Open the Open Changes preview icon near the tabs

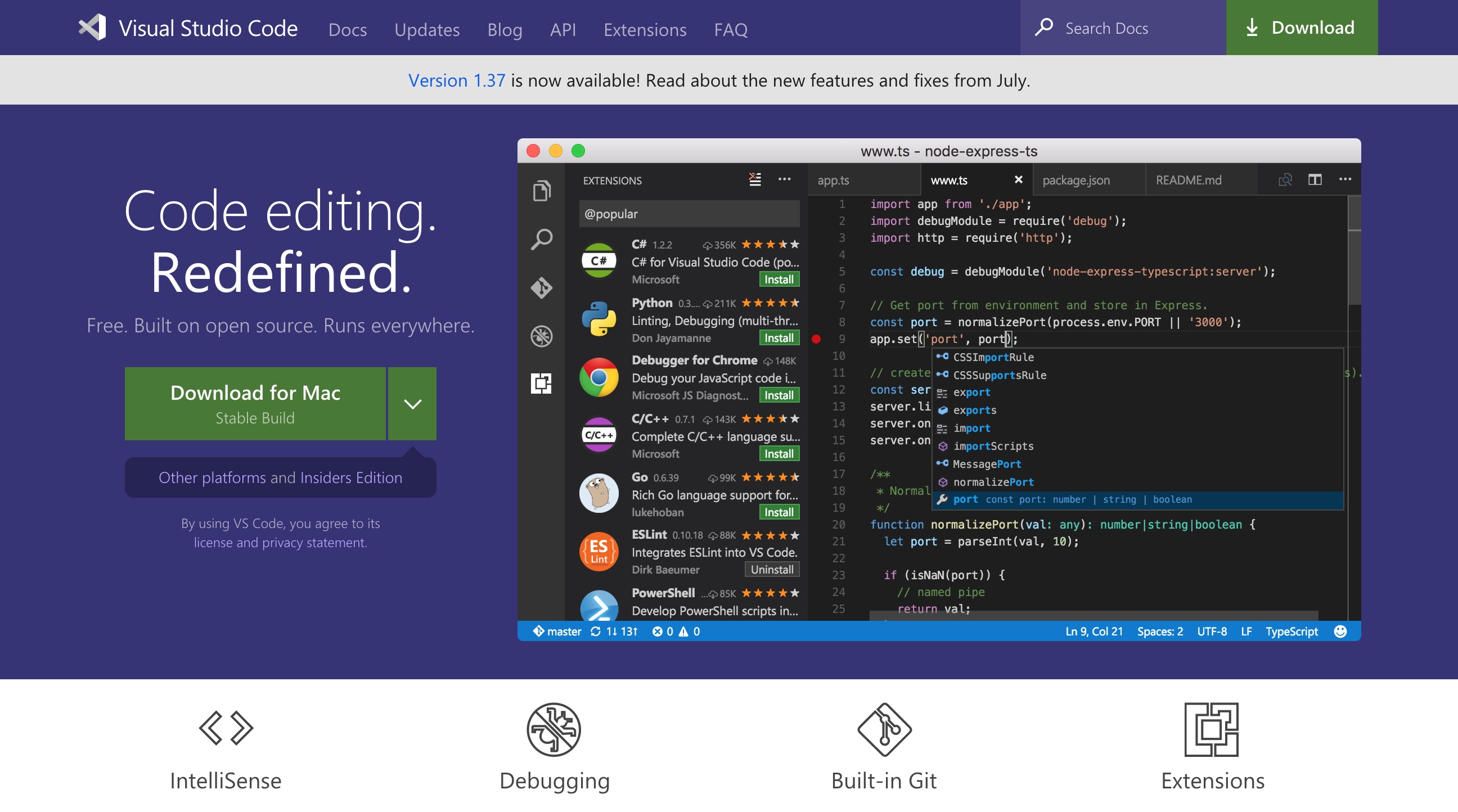tap(1285, 179)
